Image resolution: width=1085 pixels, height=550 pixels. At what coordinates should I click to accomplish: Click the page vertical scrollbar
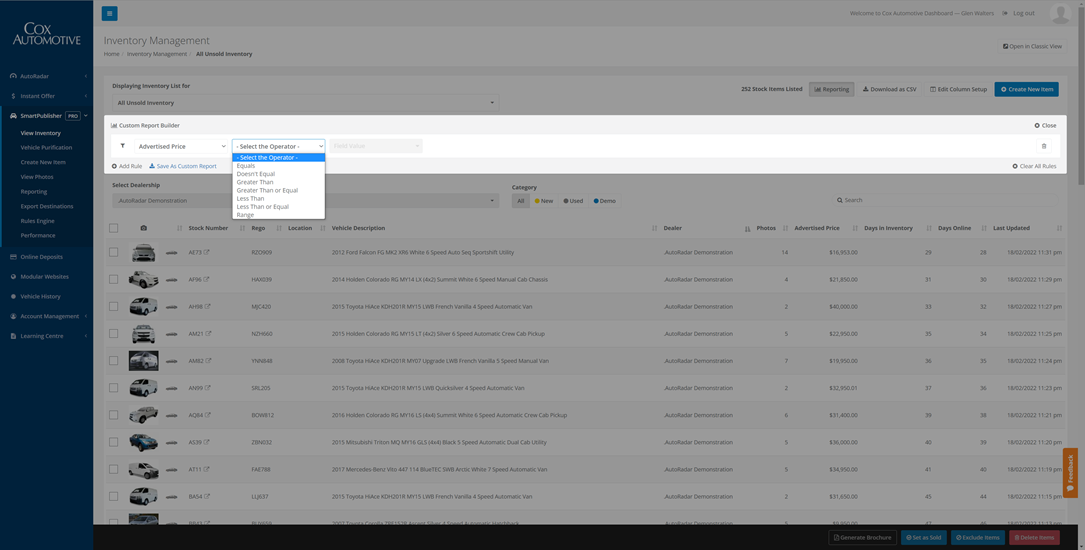(x=1081, y=97)
